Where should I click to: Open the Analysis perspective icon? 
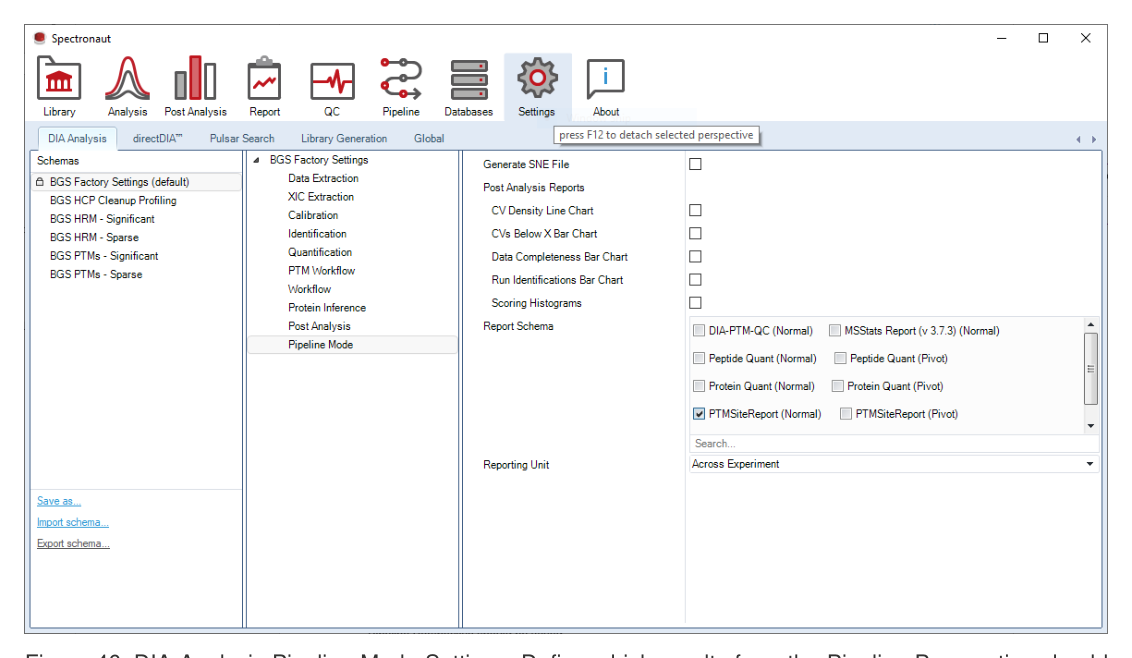pos(127,79)
